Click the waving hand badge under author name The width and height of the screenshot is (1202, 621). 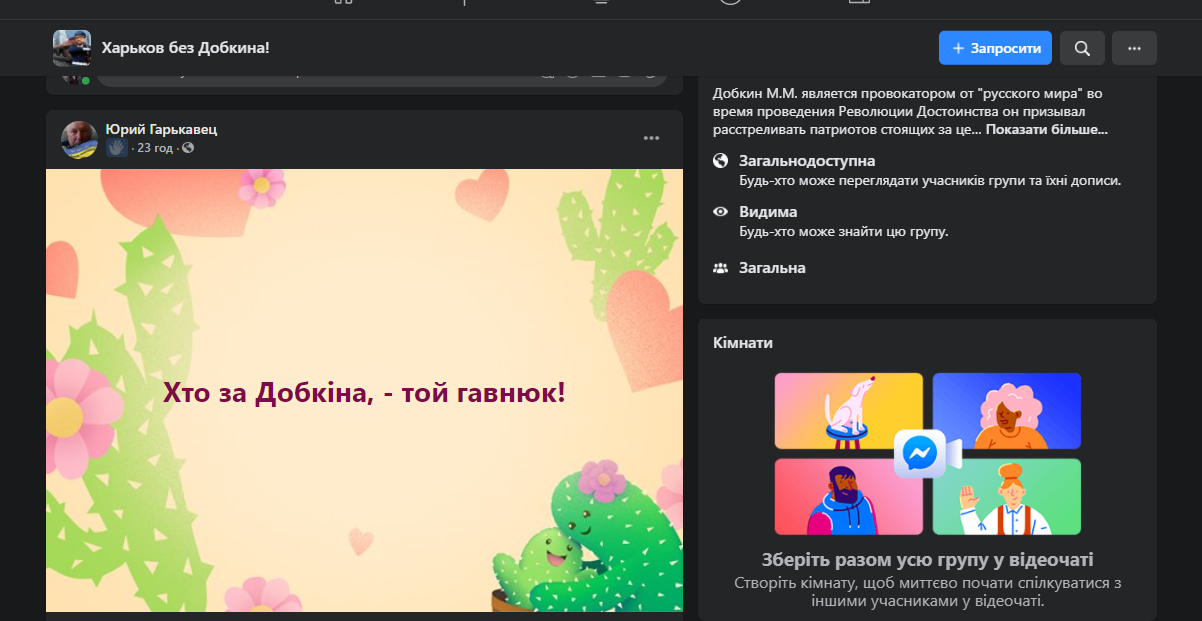tap(116, 148)
